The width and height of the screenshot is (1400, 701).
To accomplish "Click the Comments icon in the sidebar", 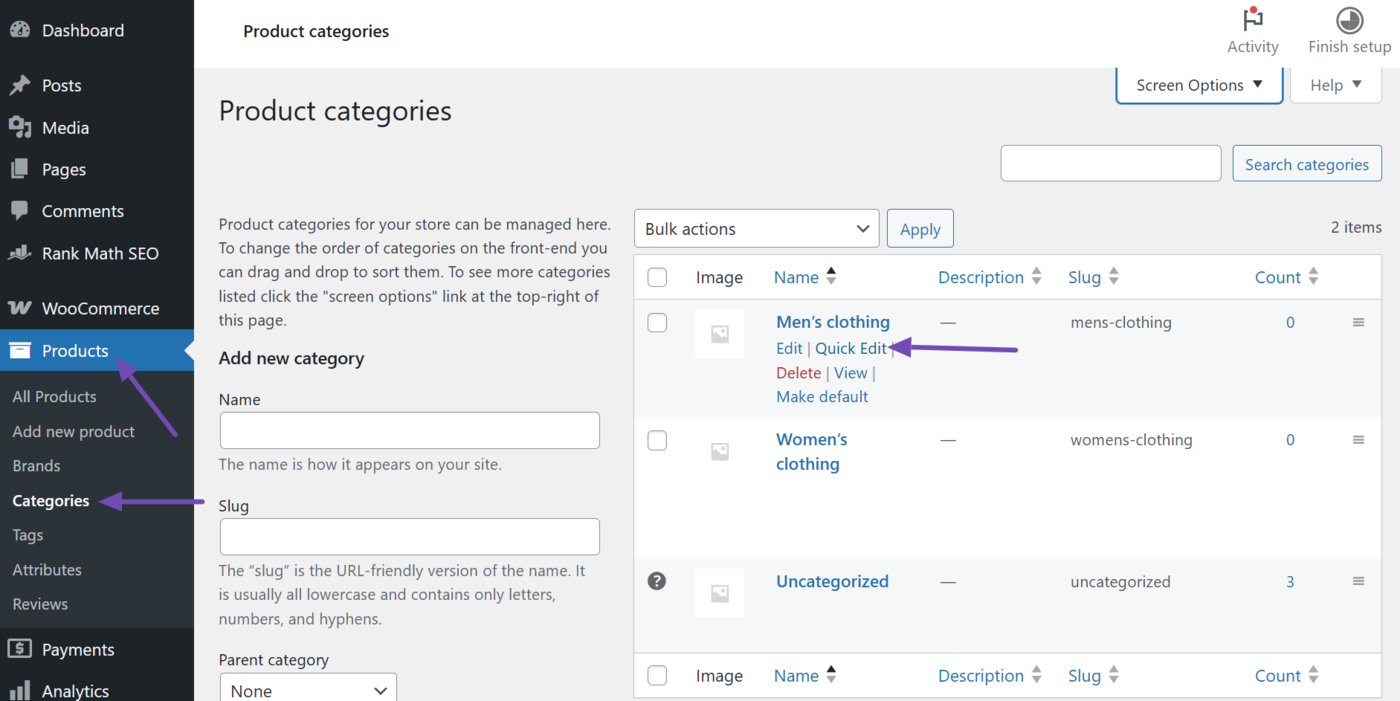I will [x=21, y=211].
